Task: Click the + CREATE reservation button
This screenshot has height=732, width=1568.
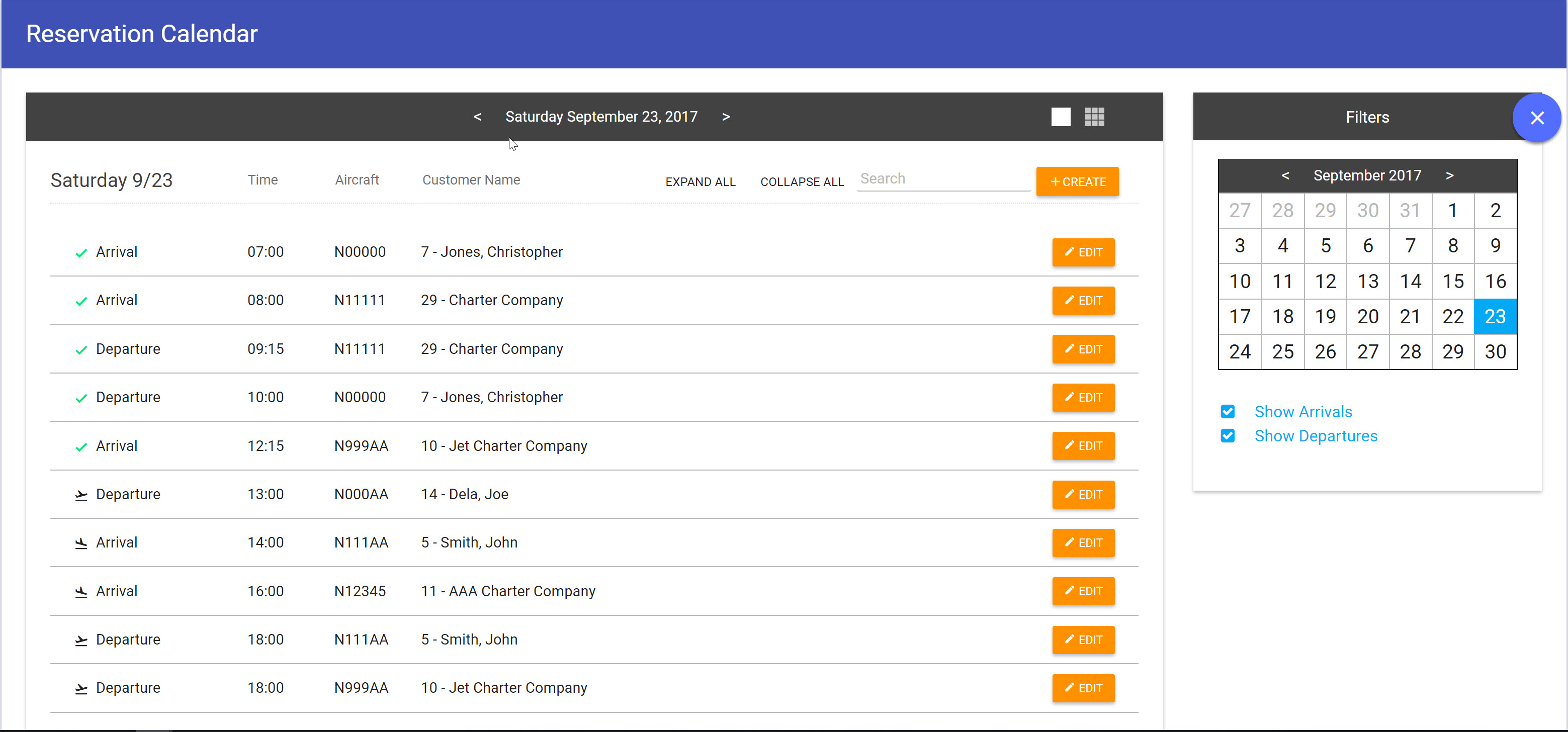Action: point(1077,182)
